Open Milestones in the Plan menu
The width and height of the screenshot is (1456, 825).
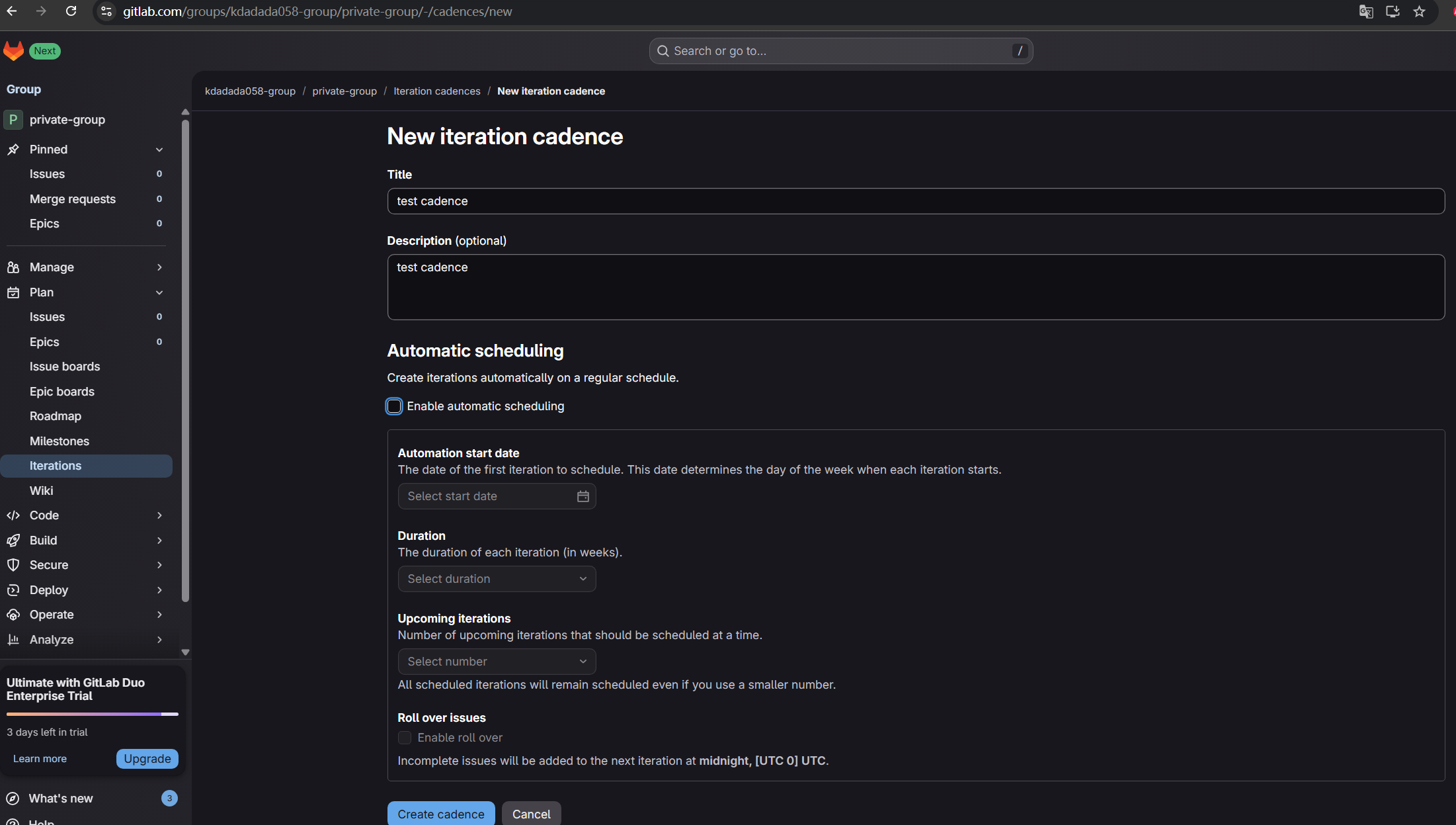point(59,441)
